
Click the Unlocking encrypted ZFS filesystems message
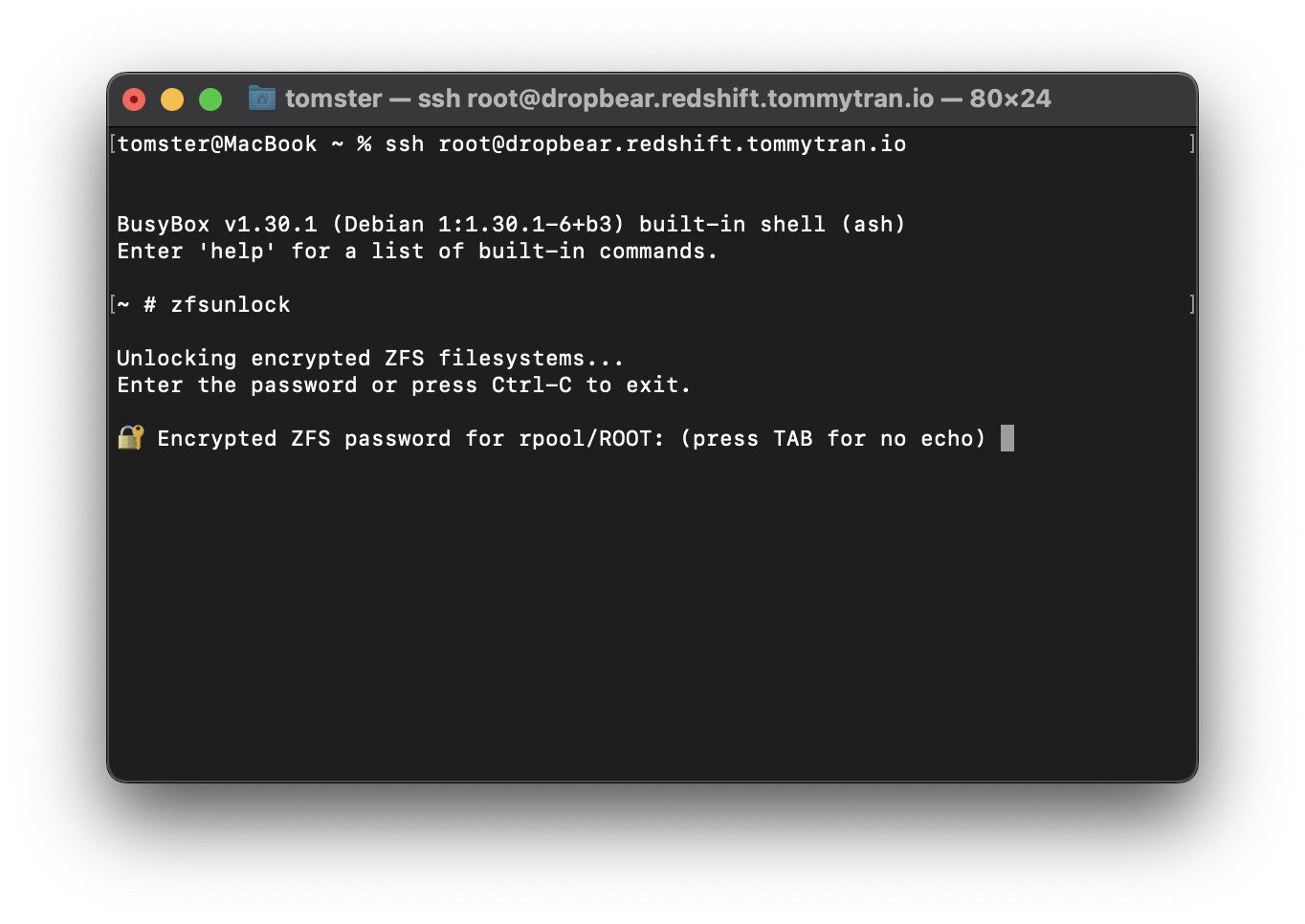pos(369,358)
